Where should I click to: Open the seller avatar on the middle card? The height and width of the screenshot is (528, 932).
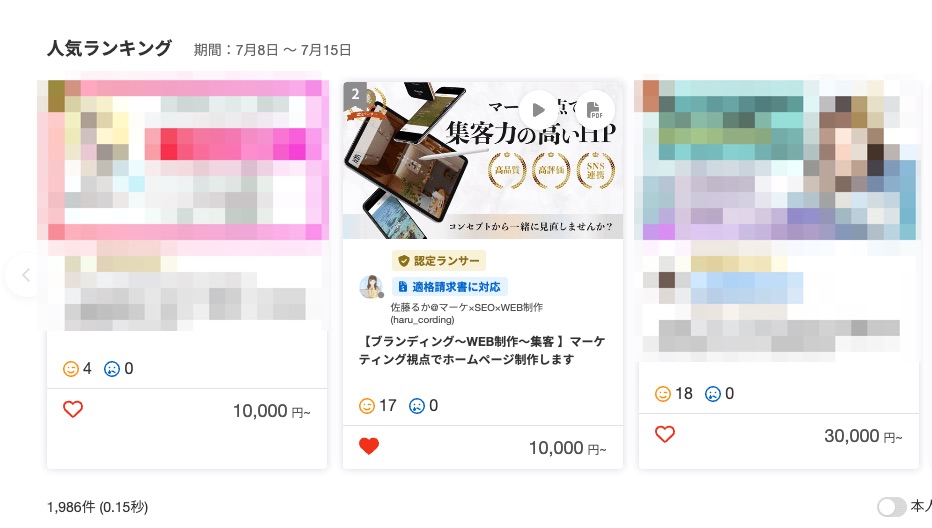click(x=372, y=287)
